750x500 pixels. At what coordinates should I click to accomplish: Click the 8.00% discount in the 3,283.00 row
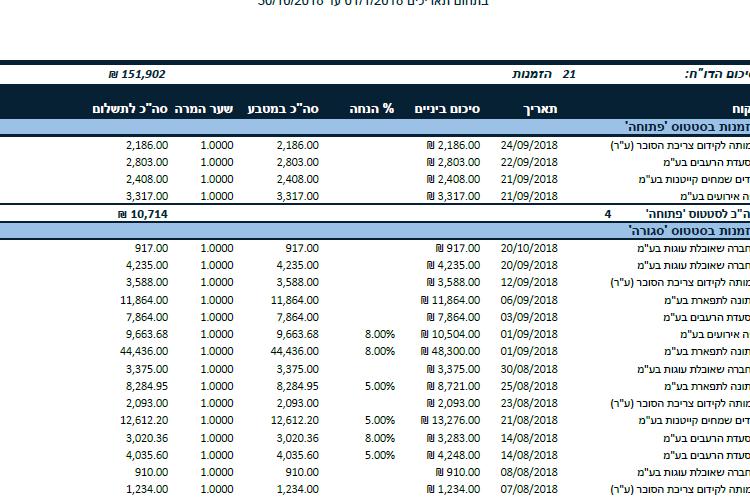[380, 438]
